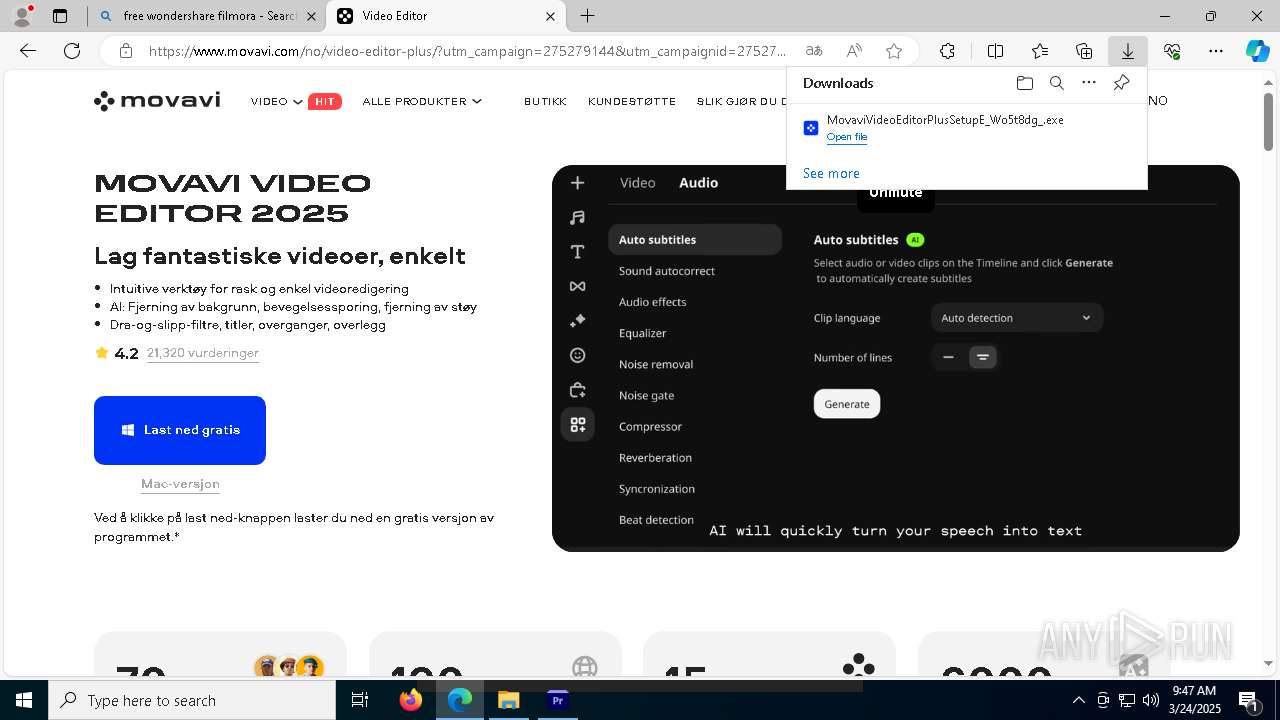Viewport: 1280px width, 720px height.
Task: Click the address bar URL field
Action: 468,51
